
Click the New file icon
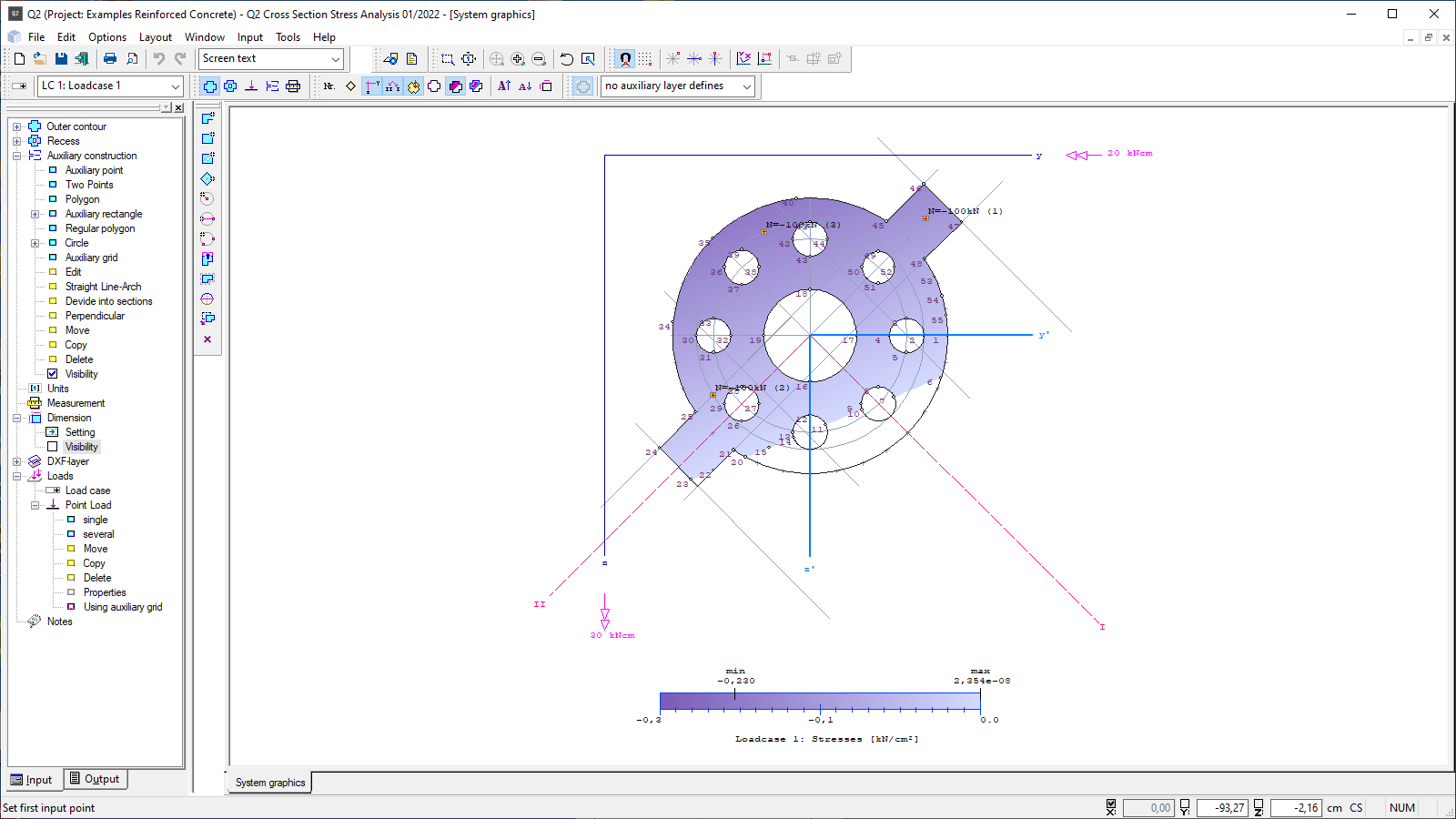tap(19, 58)
